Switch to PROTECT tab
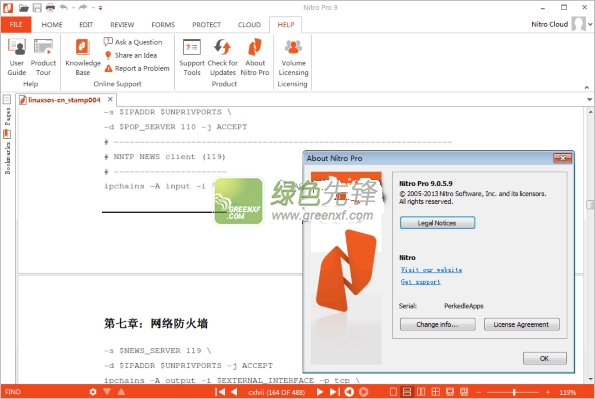The image size is (595, 399). 206,25
